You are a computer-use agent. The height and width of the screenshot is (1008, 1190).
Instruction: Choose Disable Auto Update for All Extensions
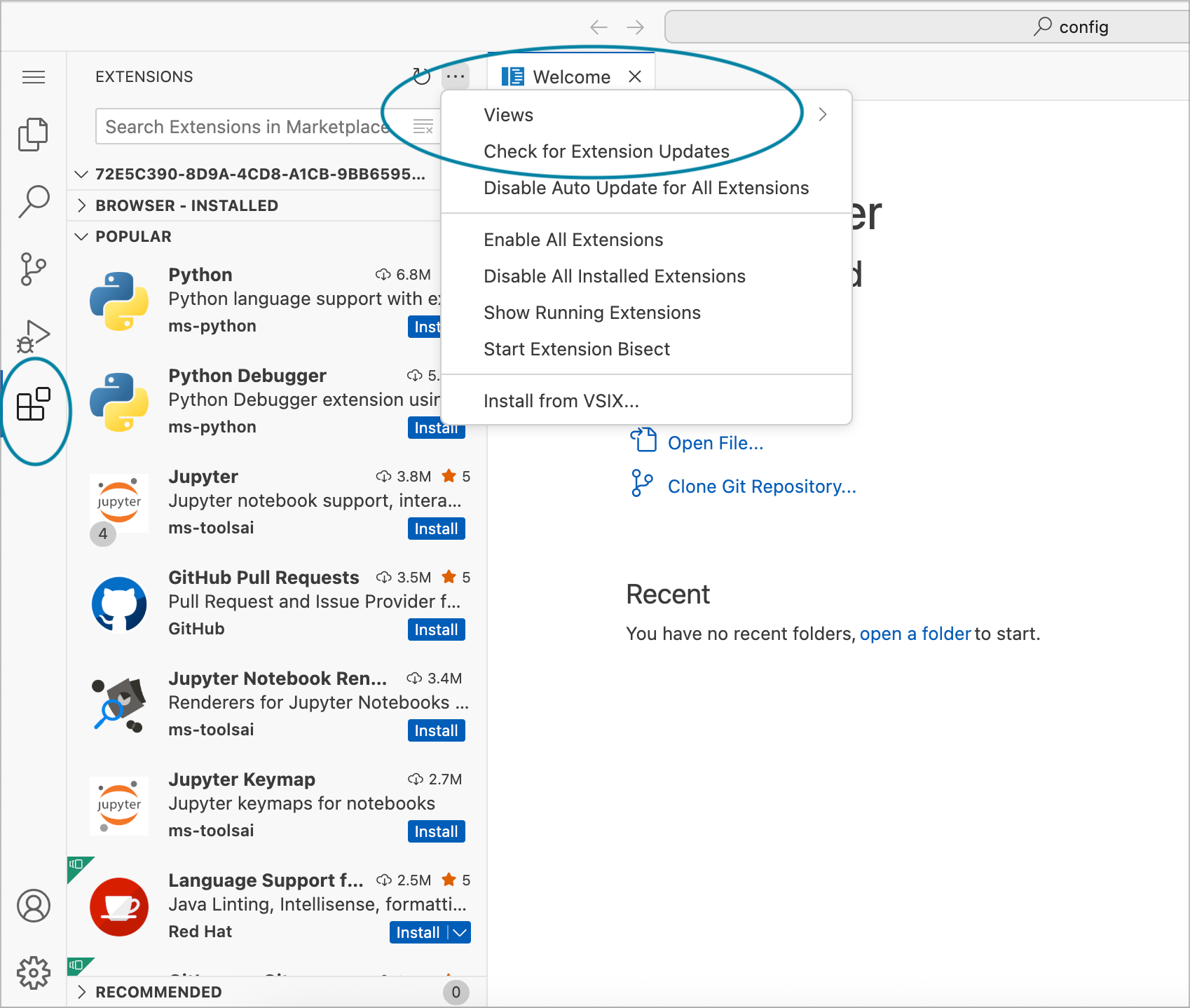(646, 188)
